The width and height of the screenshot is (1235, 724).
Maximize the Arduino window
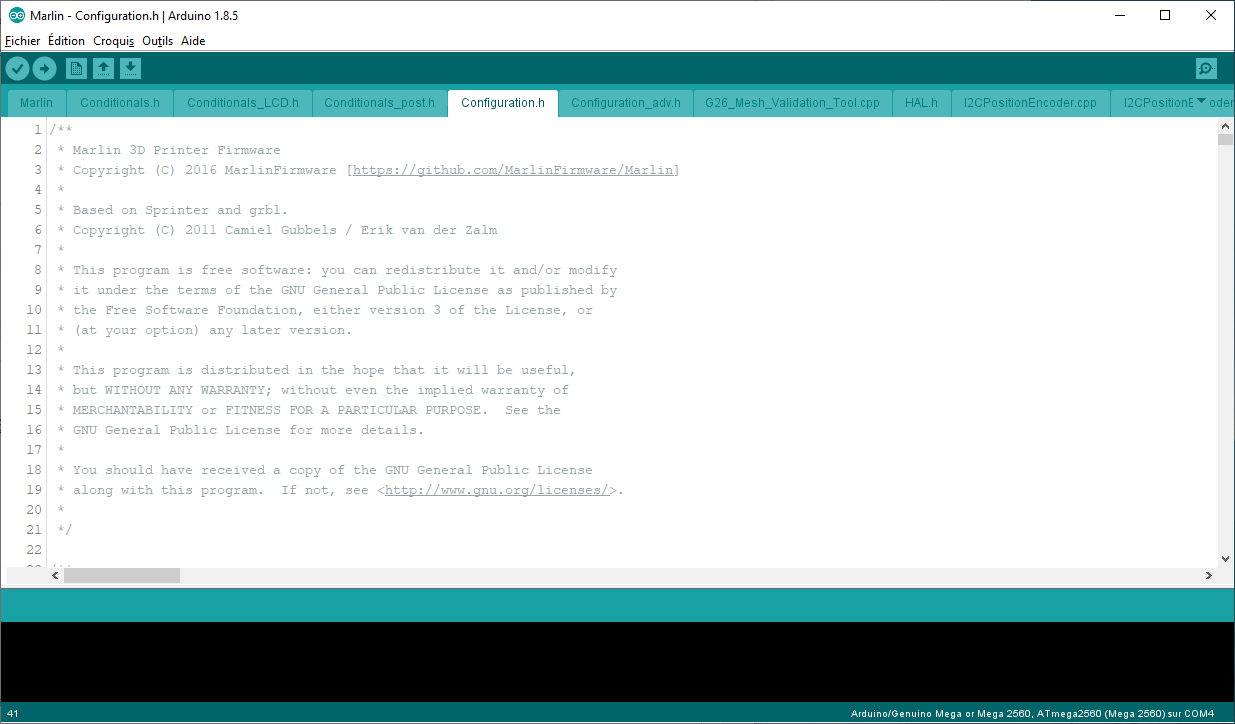(x=1165, y=15)
